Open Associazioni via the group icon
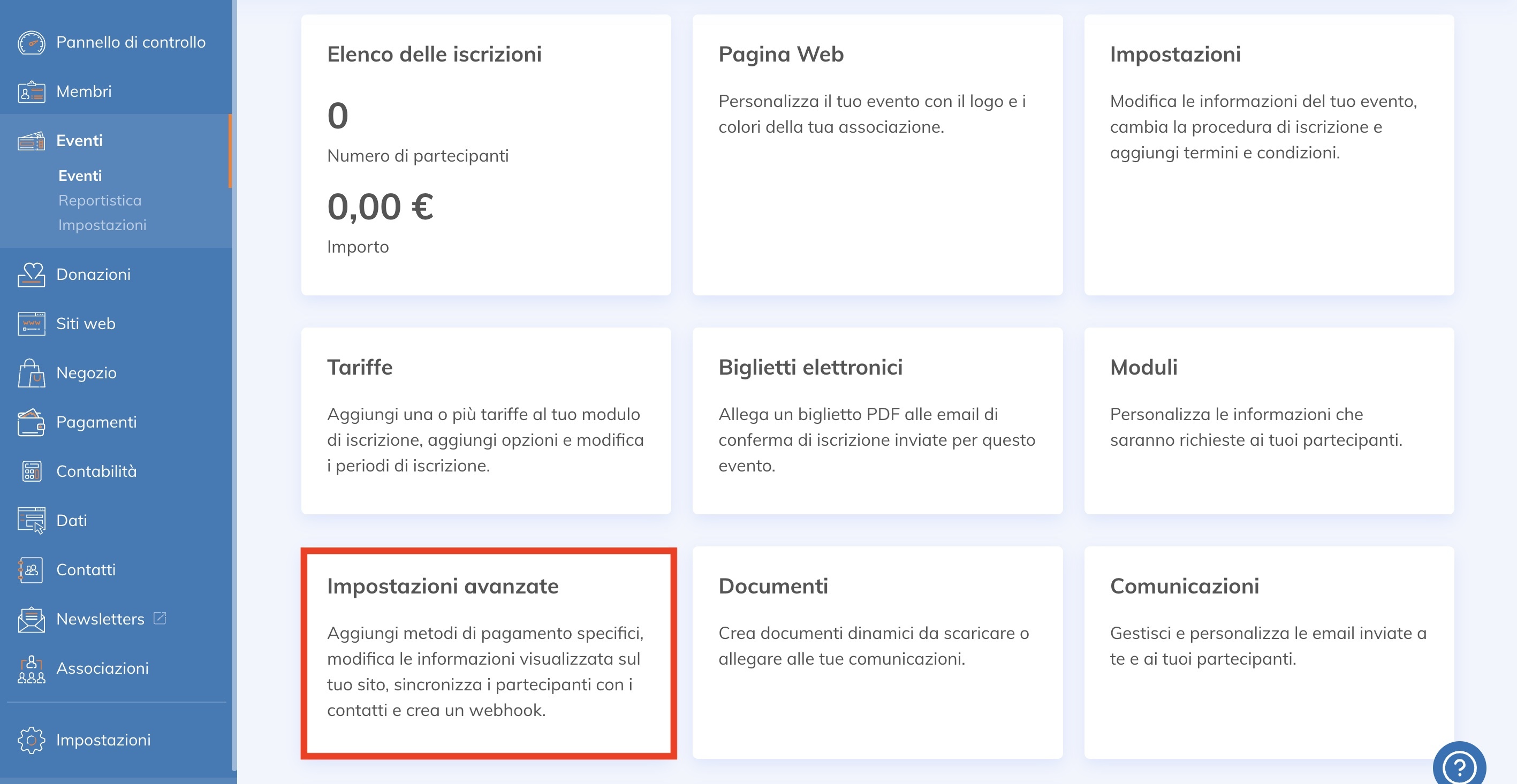 pyautogui.click(x=31, y=668)
